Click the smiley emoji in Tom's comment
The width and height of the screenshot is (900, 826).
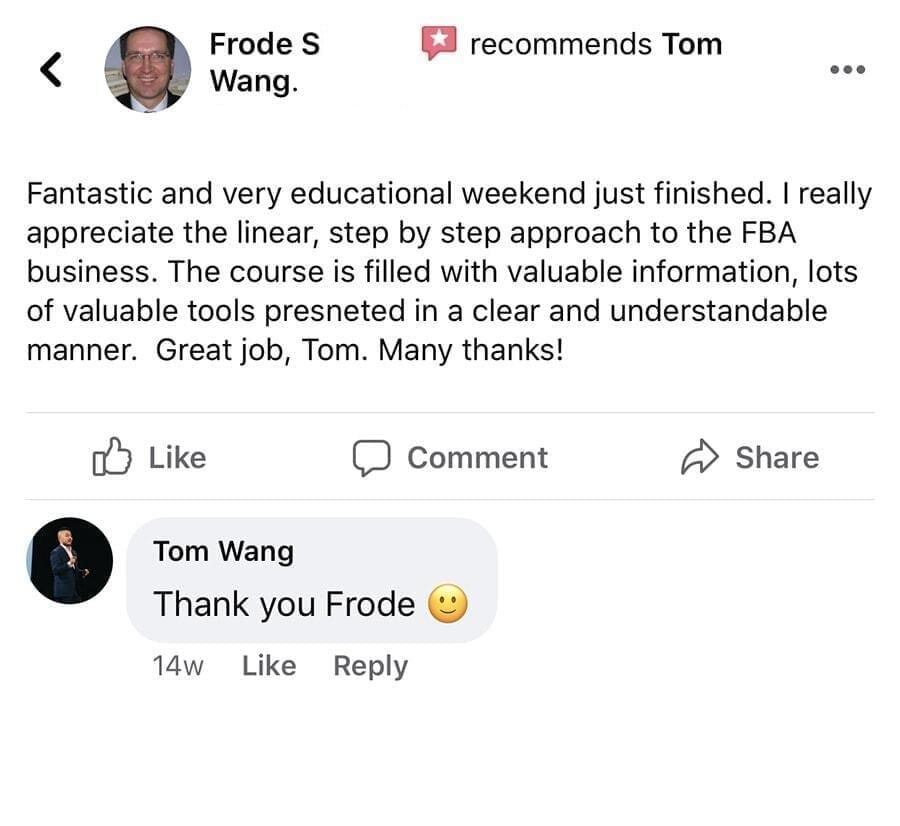(447, 604)
